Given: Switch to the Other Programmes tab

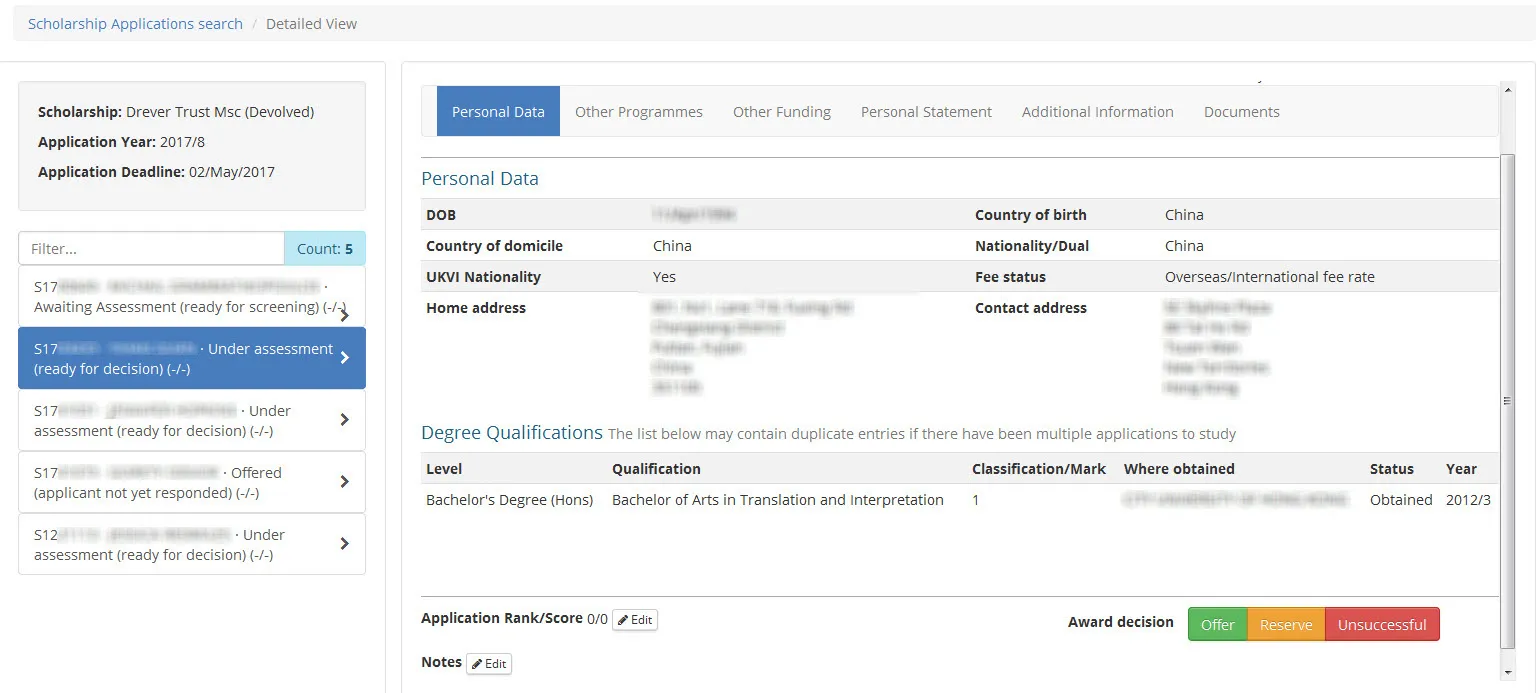Looking at the screenshot, I should click(639, 111).
